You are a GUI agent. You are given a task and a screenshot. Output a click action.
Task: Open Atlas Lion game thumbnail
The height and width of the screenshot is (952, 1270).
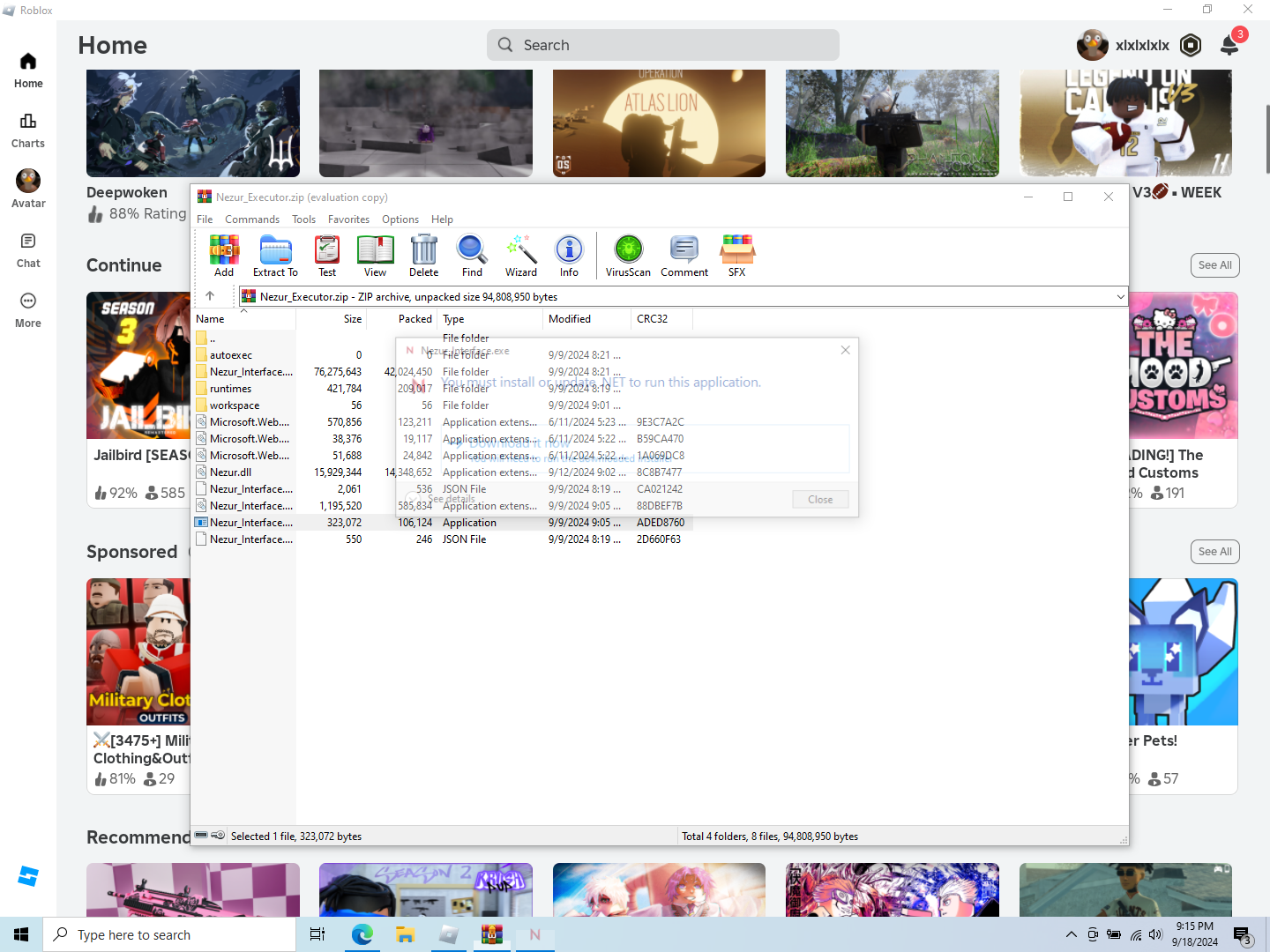point(659,123)
